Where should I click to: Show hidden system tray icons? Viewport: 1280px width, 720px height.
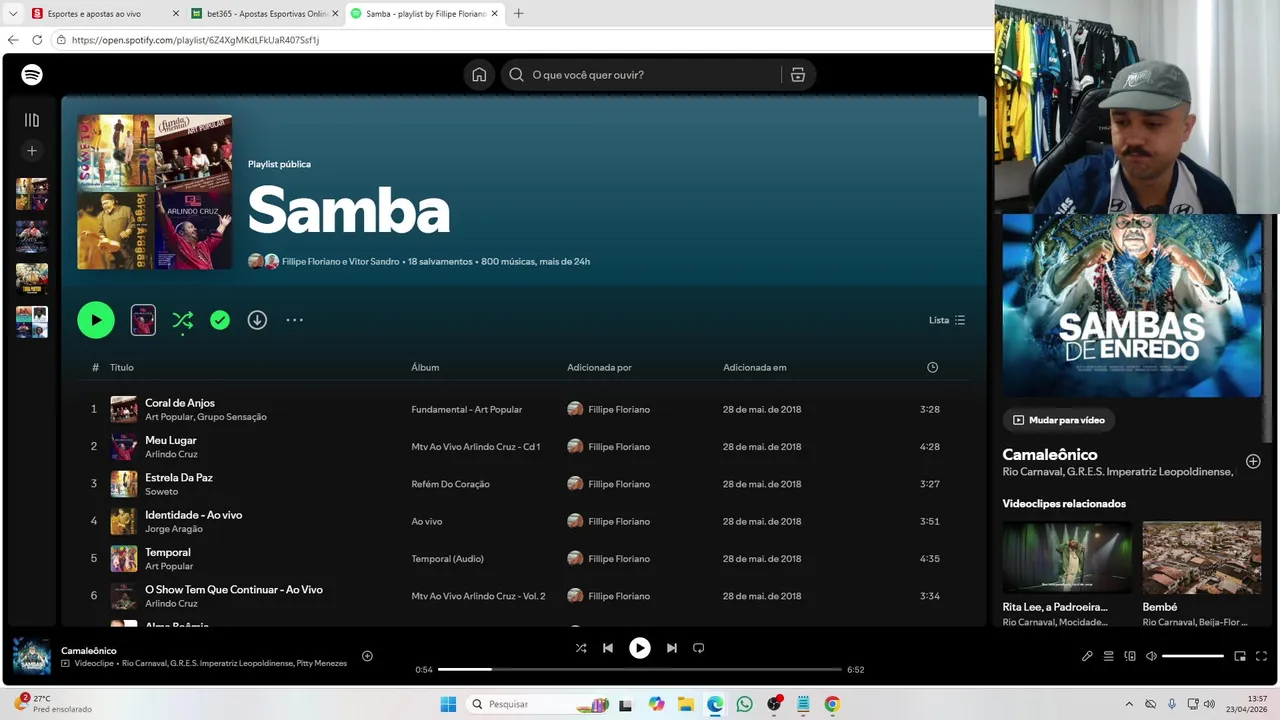[1129, 704]
